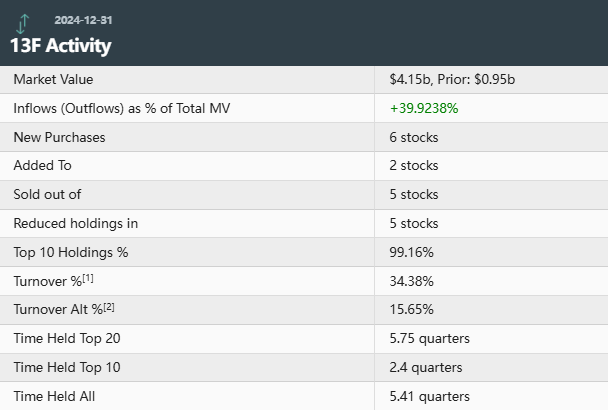Click the up-down arrows icon in header
608x410 pixels.
pos(23,21)
